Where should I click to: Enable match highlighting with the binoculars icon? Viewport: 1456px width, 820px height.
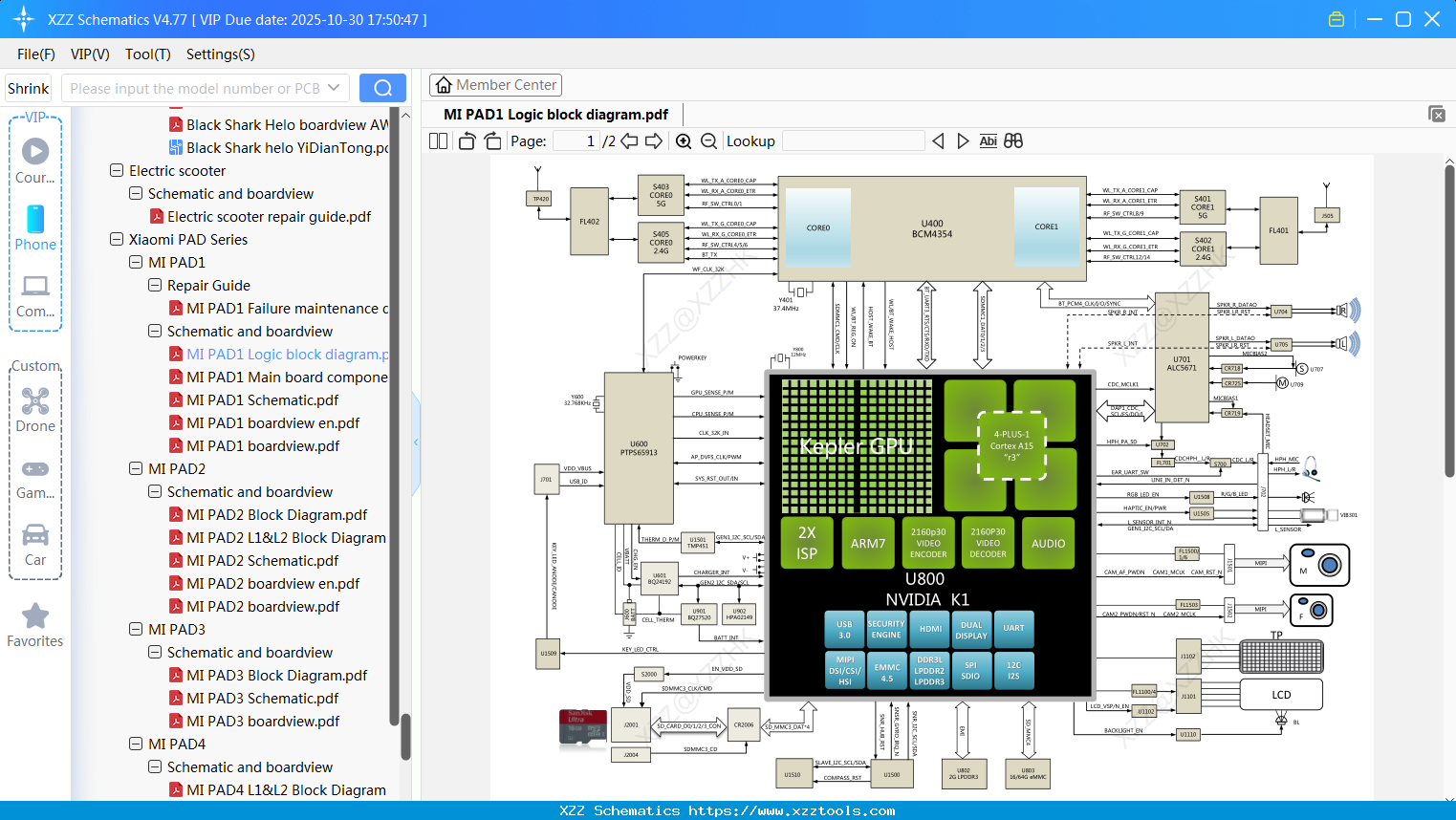(1012, 140)
